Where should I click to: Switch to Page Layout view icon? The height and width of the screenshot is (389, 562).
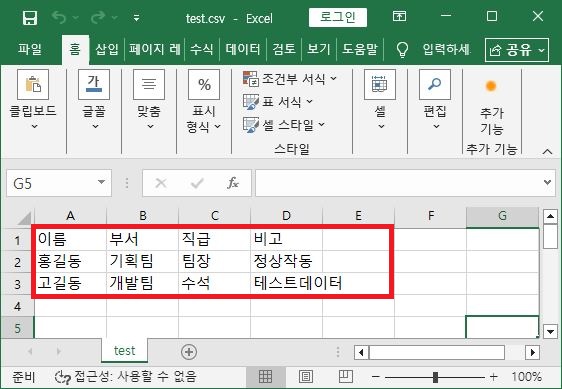pyautogui.click(x=306, y=376)
